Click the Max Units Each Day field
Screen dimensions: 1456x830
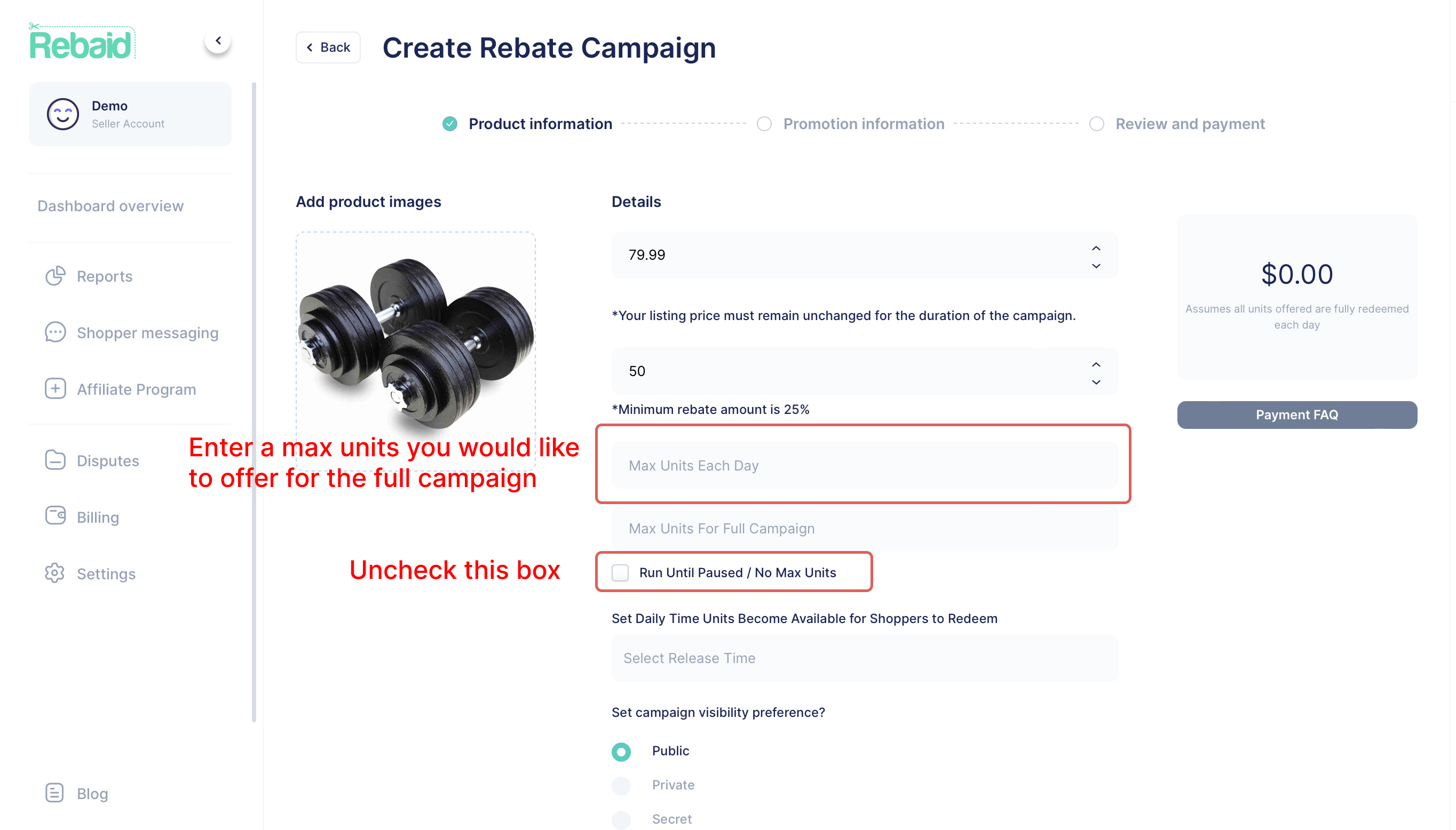tap(865, 465)
